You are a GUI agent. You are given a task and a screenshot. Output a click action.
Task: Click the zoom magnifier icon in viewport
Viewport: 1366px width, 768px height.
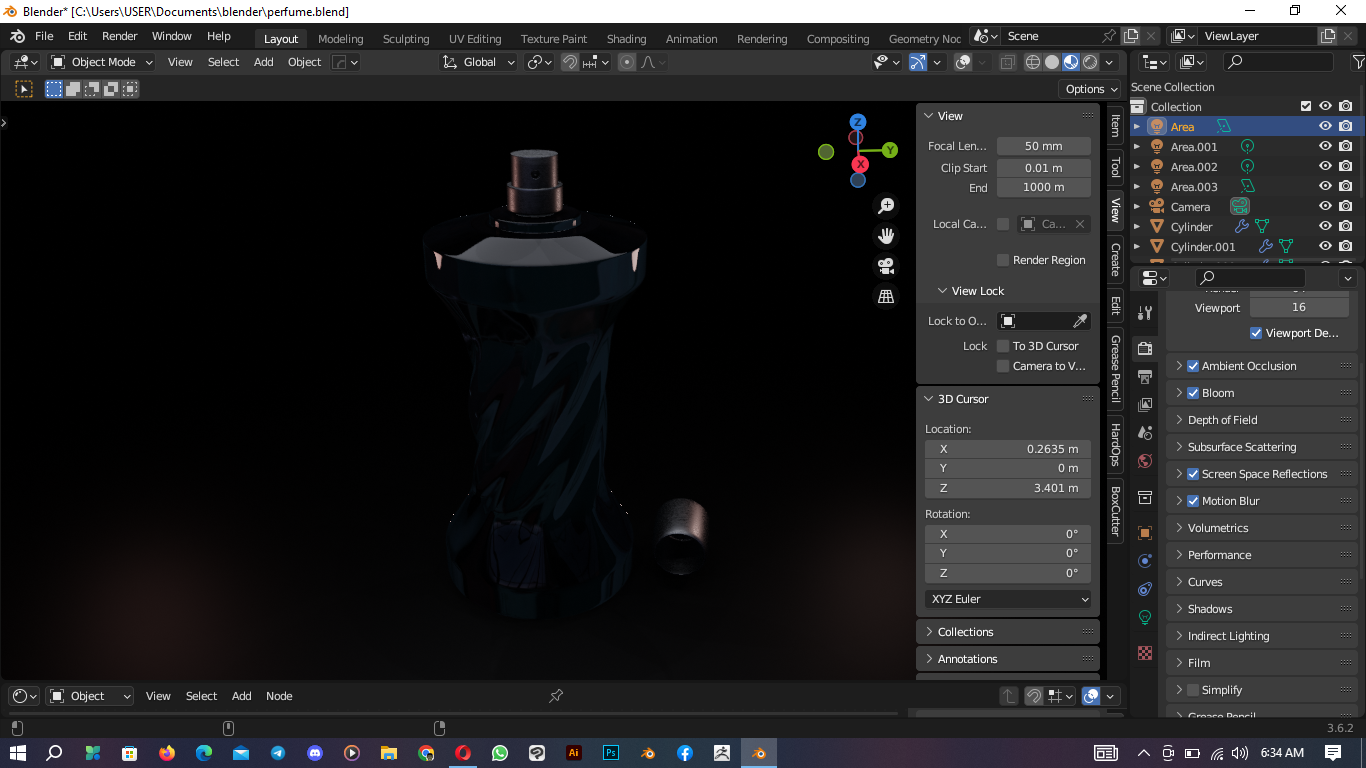coord(886,206)
